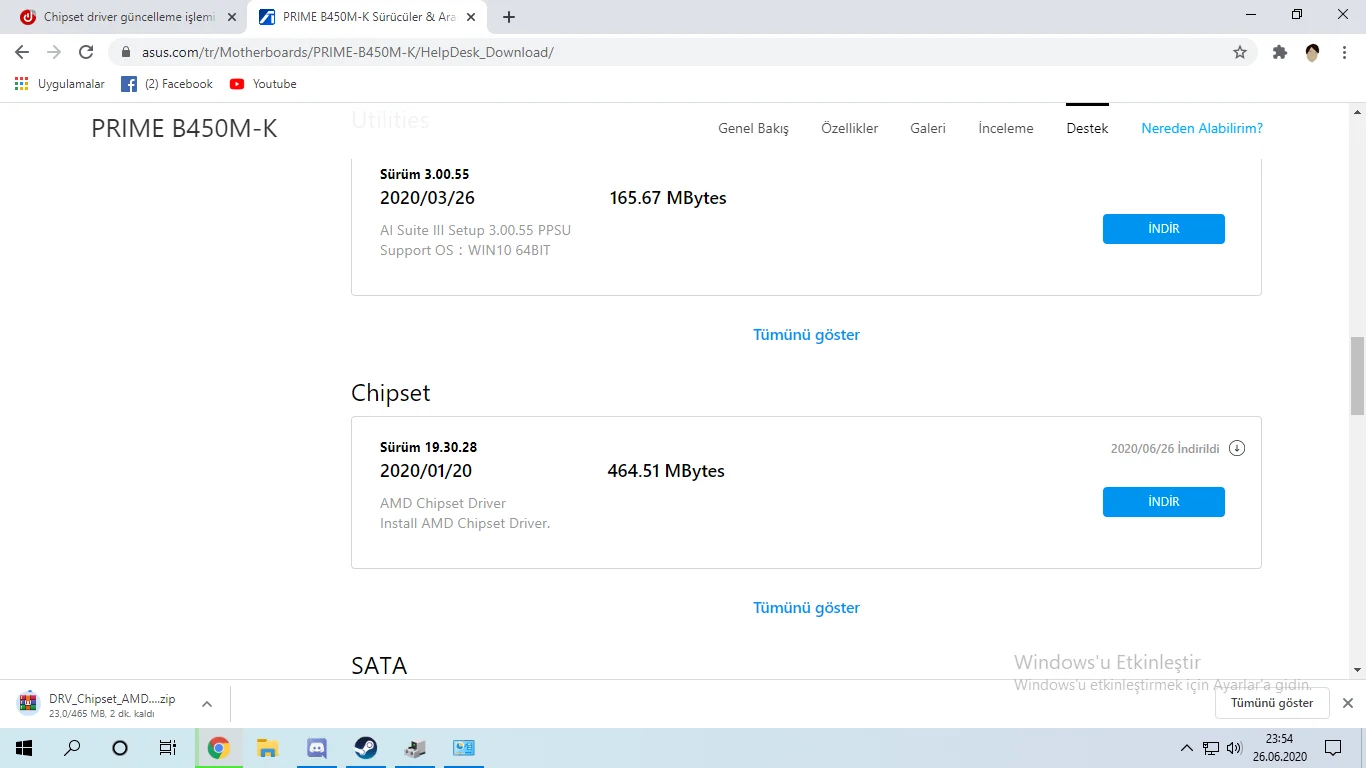
Task: Go back to the previous page
Action: tap(22, 52)
